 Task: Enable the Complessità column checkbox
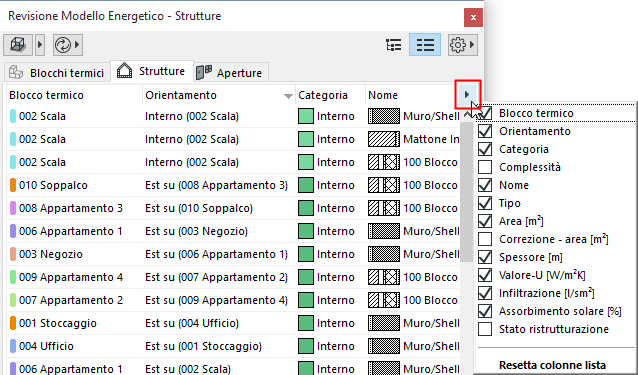pyautogui.click(x=485, y=167)
